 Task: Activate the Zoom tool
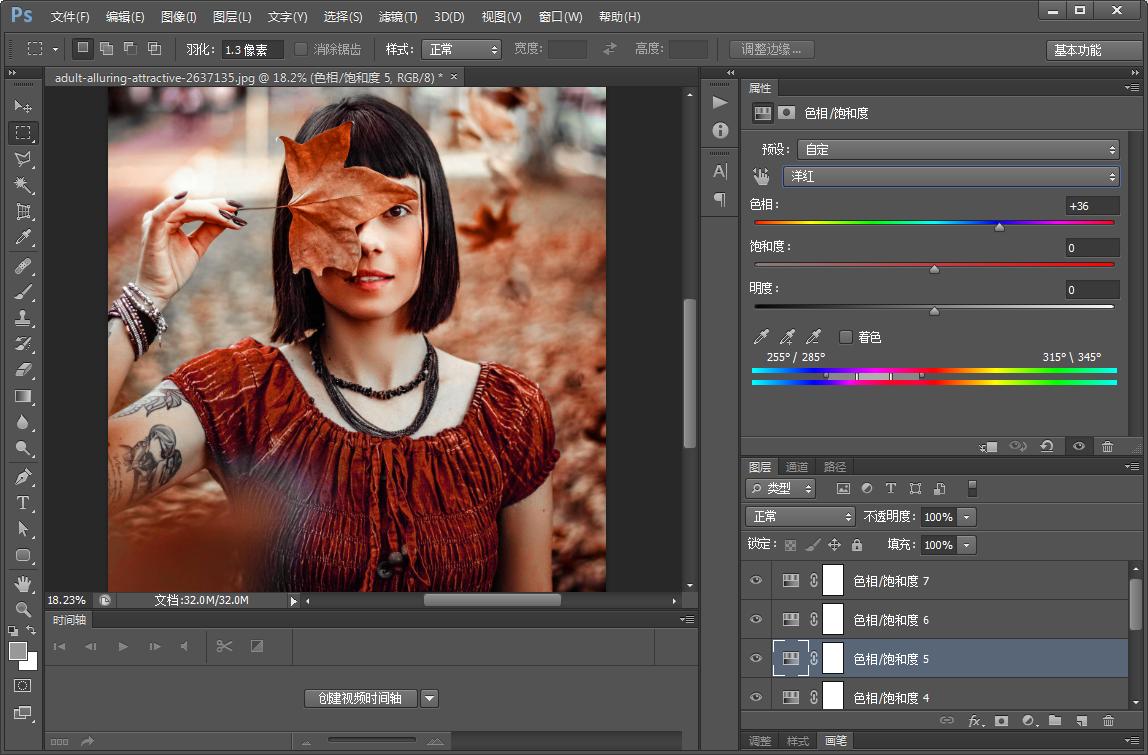click(x=23, y=609)
